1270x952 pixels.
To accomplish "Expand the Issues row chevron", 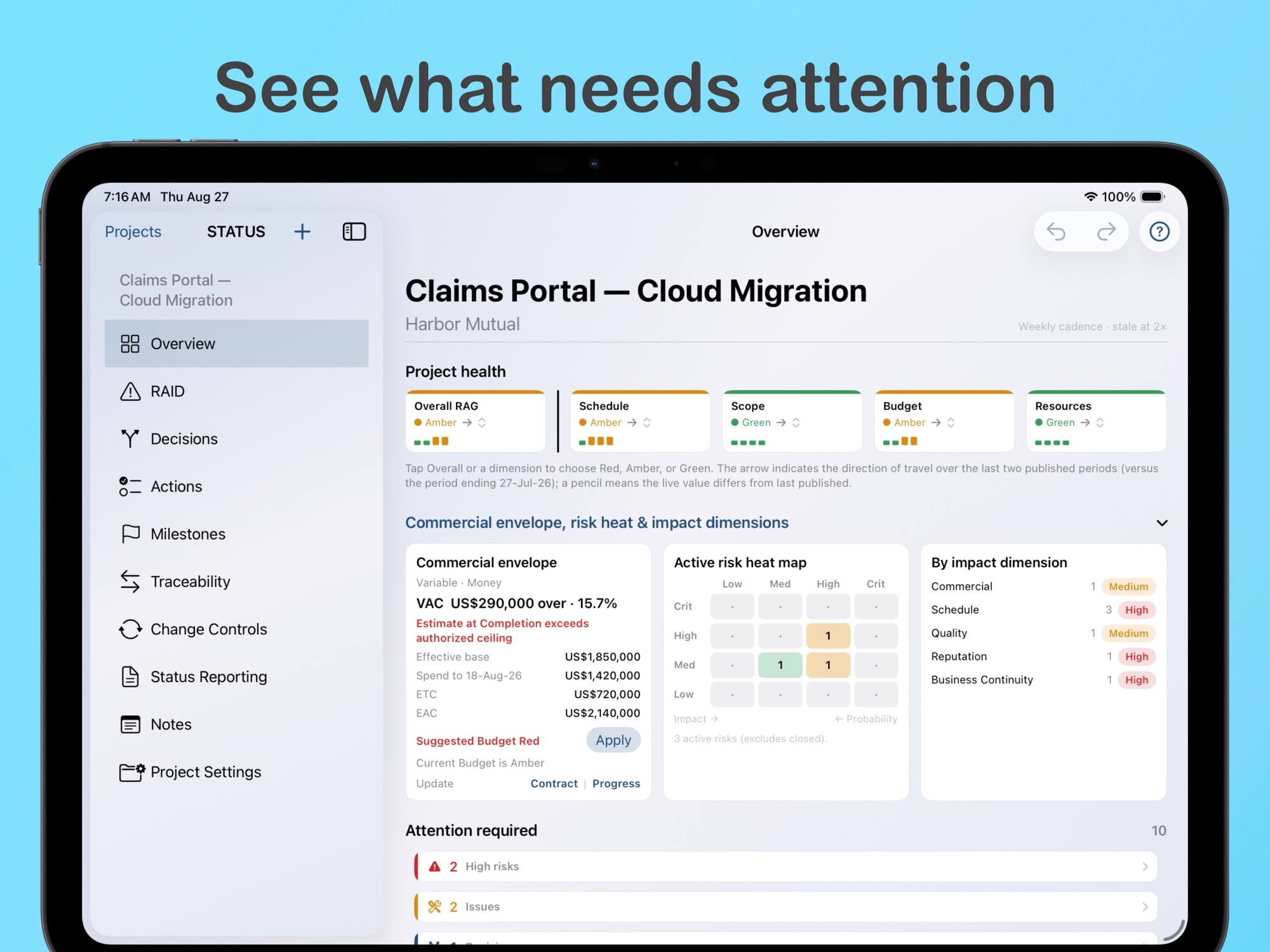I will pos(1145,907).
